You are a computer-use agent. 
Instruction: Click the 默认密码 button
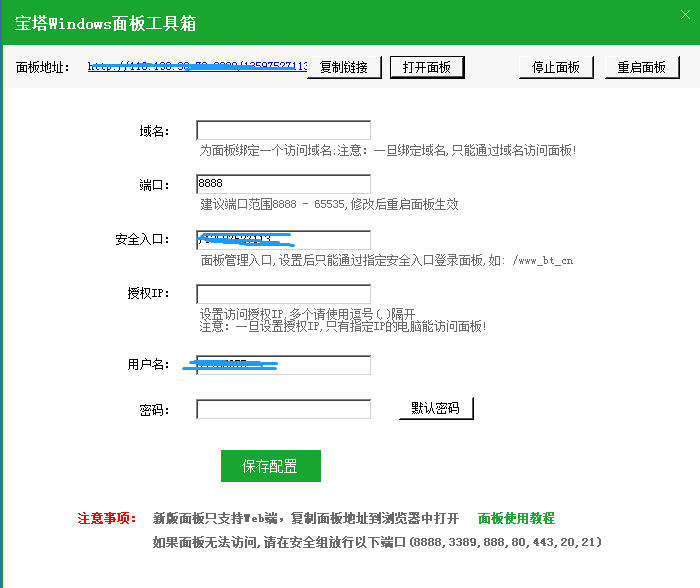[436, 408]
